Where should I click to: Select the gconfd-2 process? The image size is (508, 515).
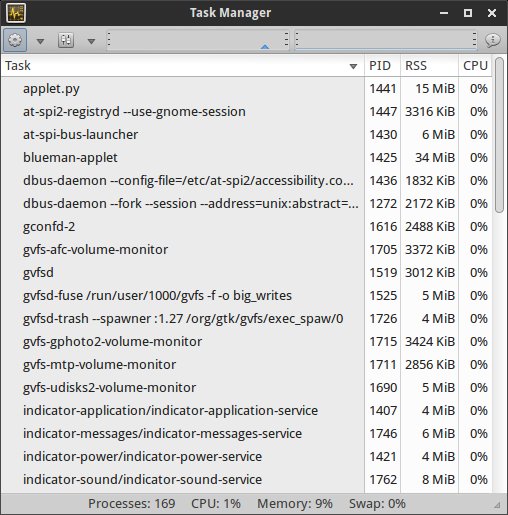(x=247, y=227)
